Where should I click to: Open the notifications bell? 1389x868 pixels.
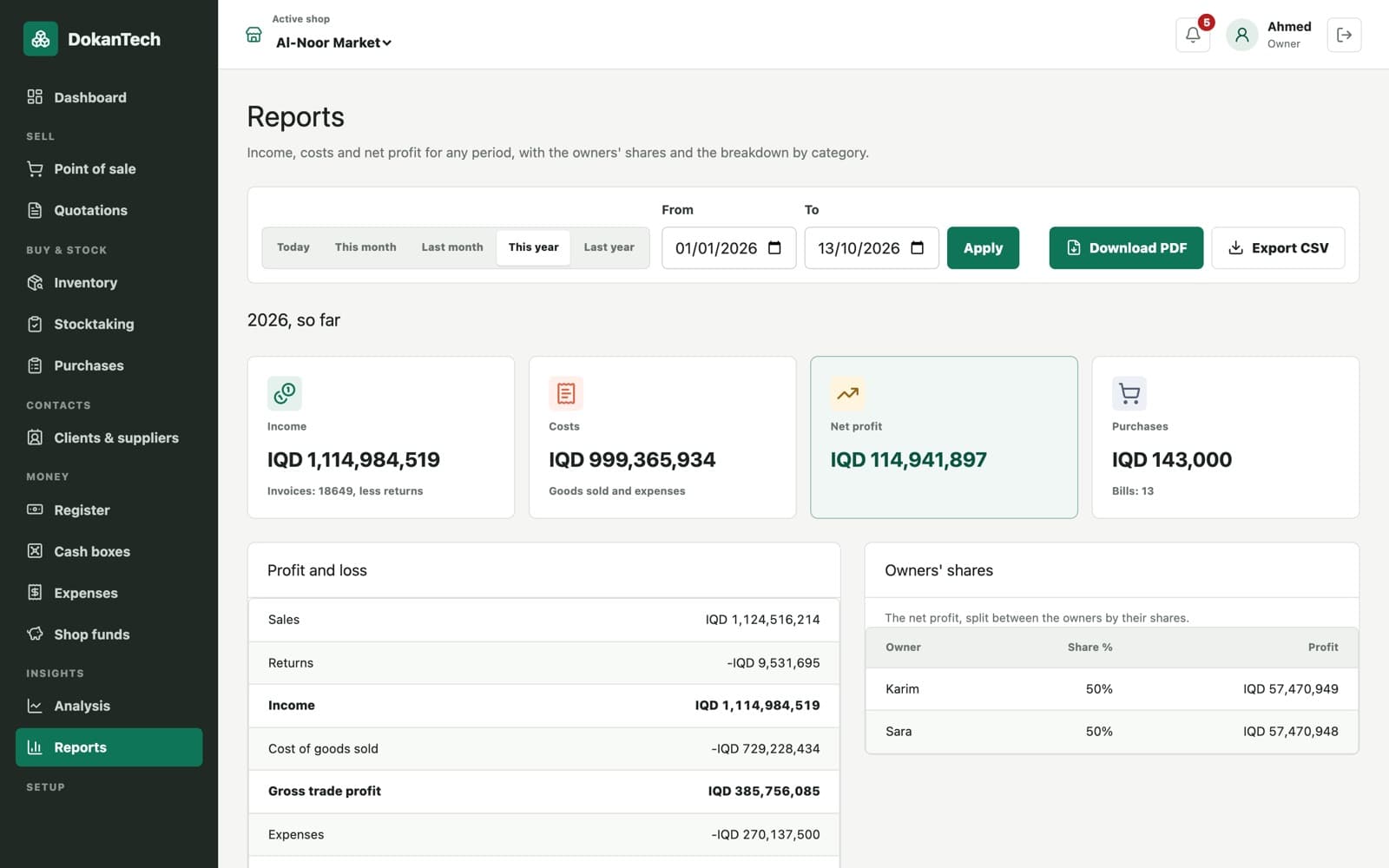1193,35
